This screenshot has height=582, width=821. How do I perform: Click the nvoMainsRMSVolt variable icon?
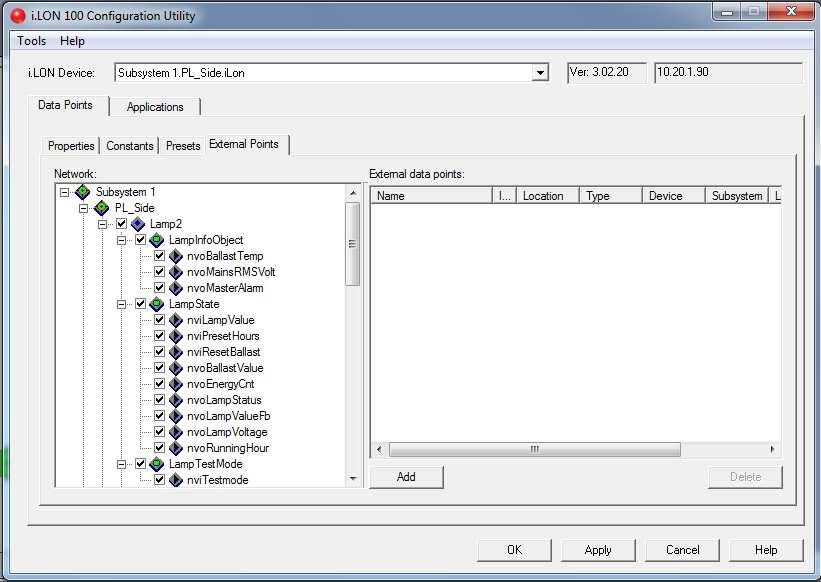tap(176, 272)
